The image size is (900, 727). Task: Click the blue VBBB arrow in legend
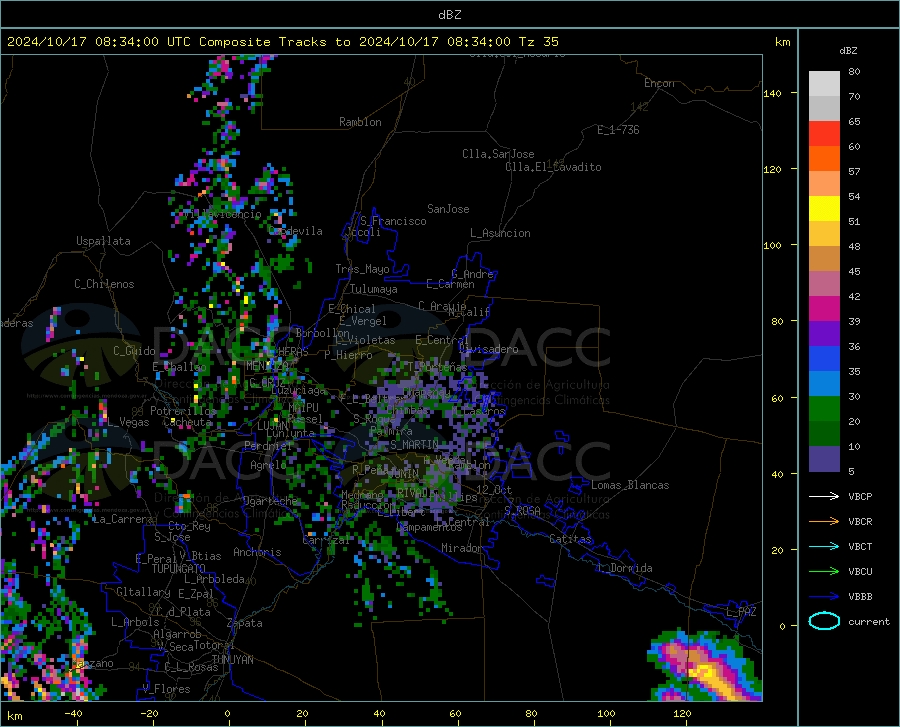tap(824, 597)
